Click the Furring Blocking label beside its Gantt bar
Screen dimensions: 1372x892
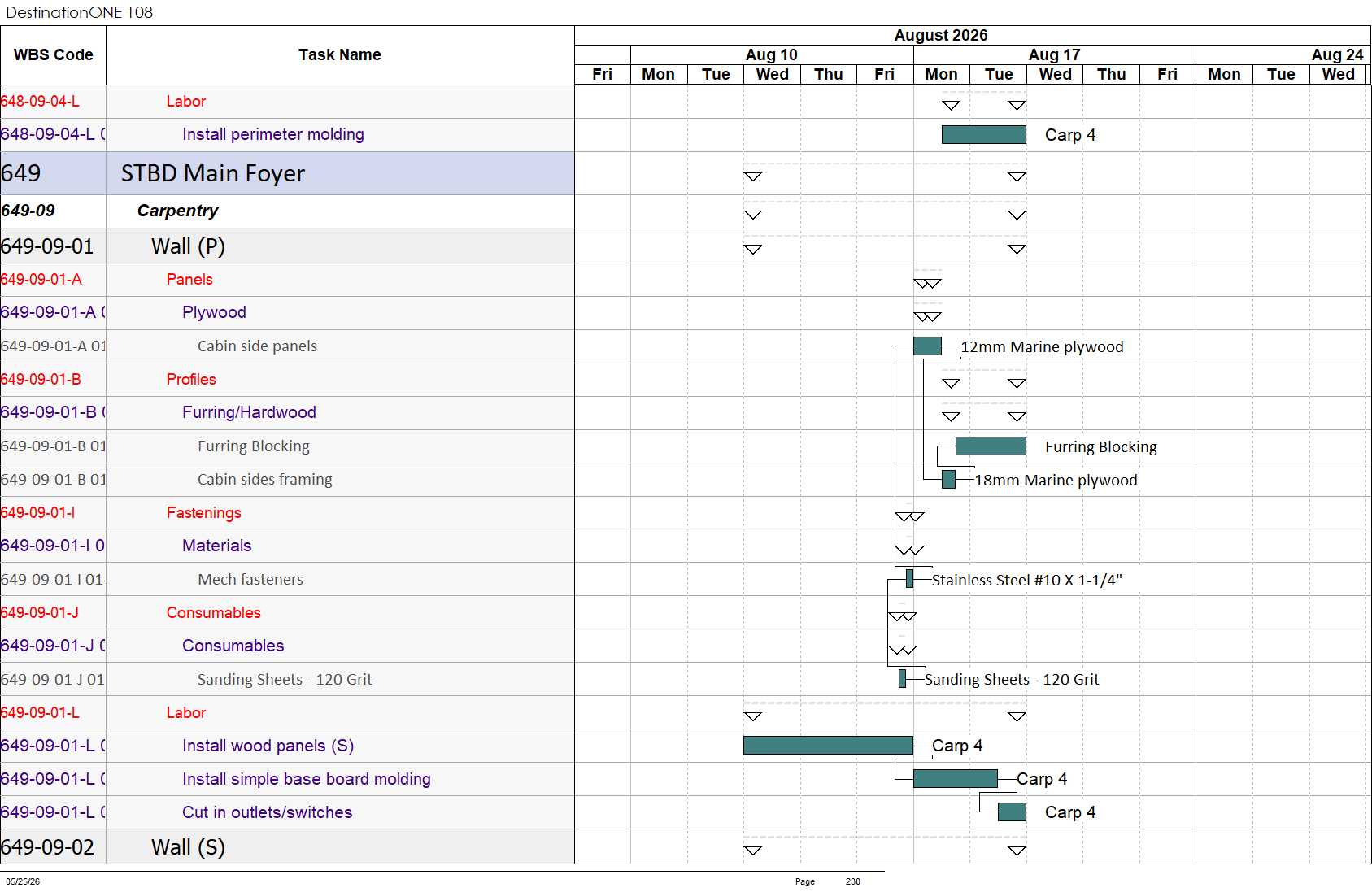(1101, 446)
